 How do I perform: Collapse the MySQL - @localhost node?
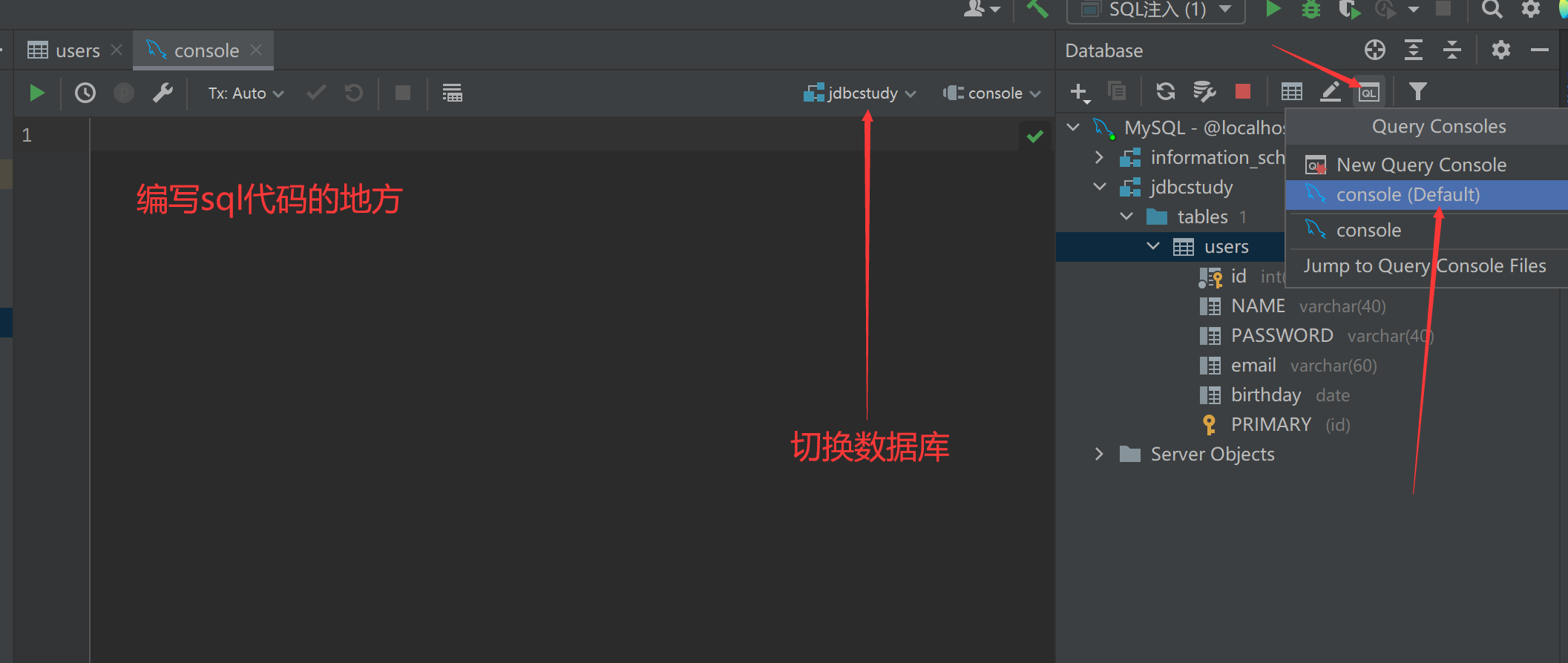[1073, 128]
